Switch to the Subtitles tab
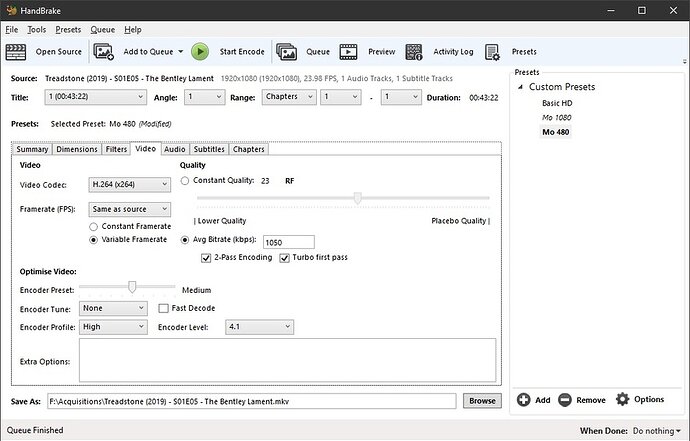 tap(209, 149)
